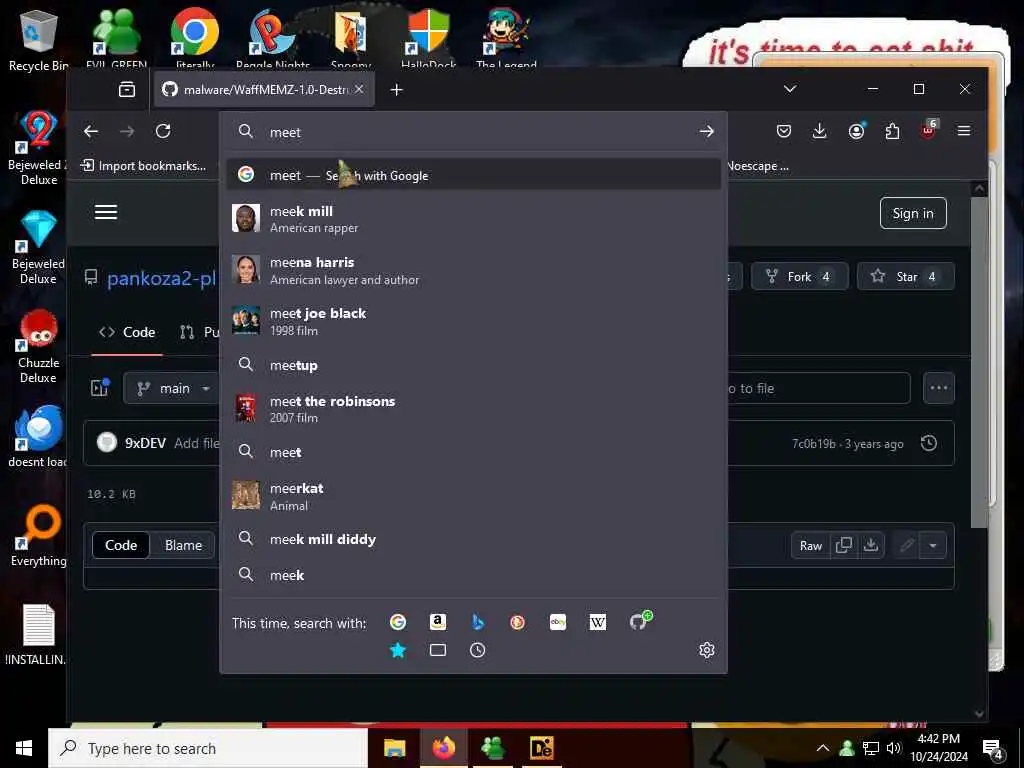The height and width of the screenshot is (768, 1024).
Task: Select the meek mill suggestion
Action: (x=473, y=219)
